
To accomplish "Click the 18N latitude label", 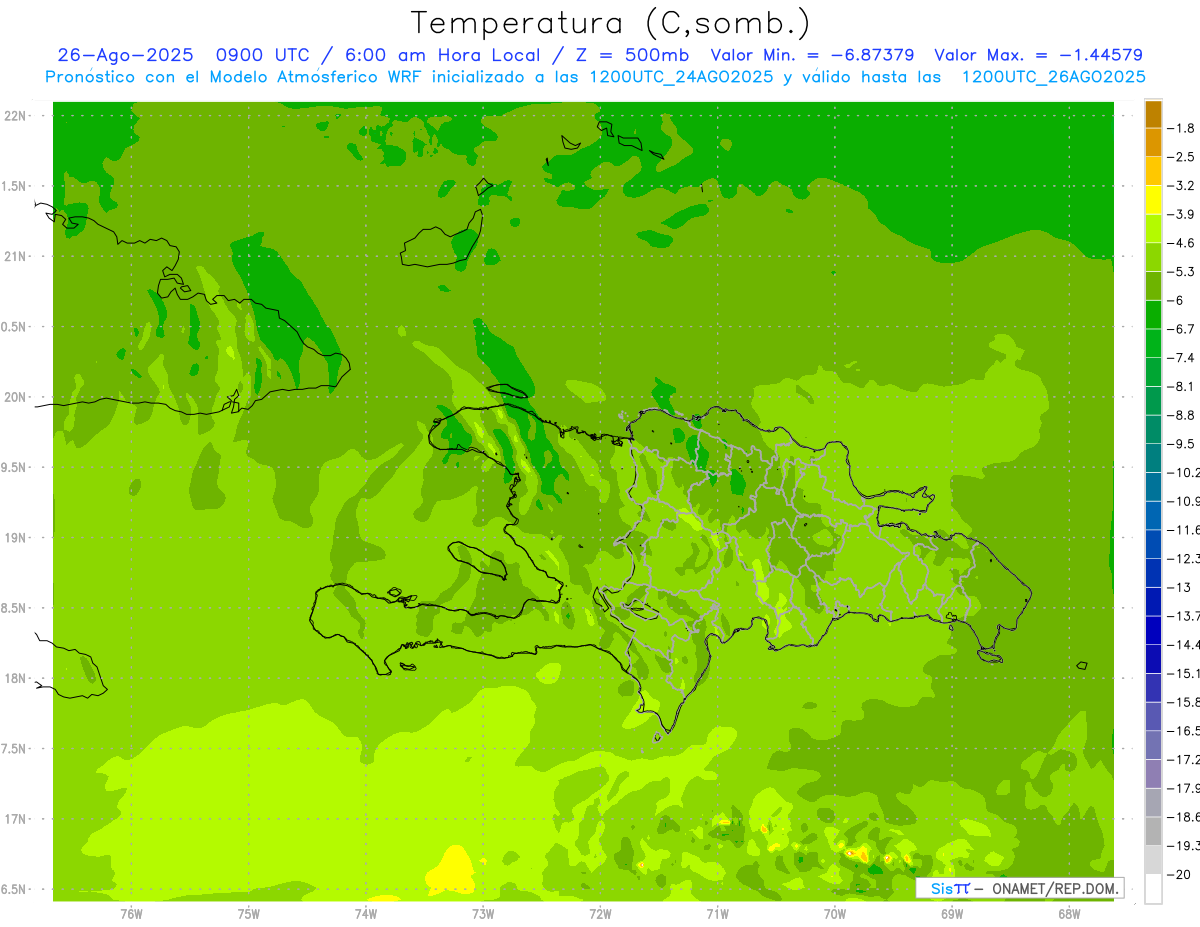I will 15,678.
